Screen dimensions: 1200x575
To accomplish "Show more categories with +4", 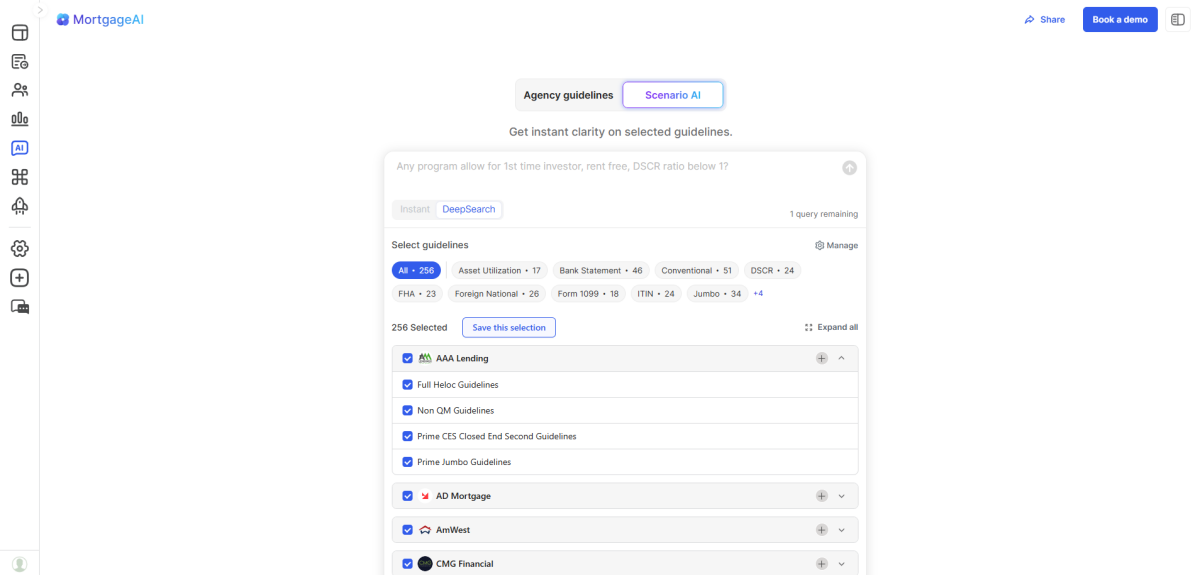I will (758, 294).
